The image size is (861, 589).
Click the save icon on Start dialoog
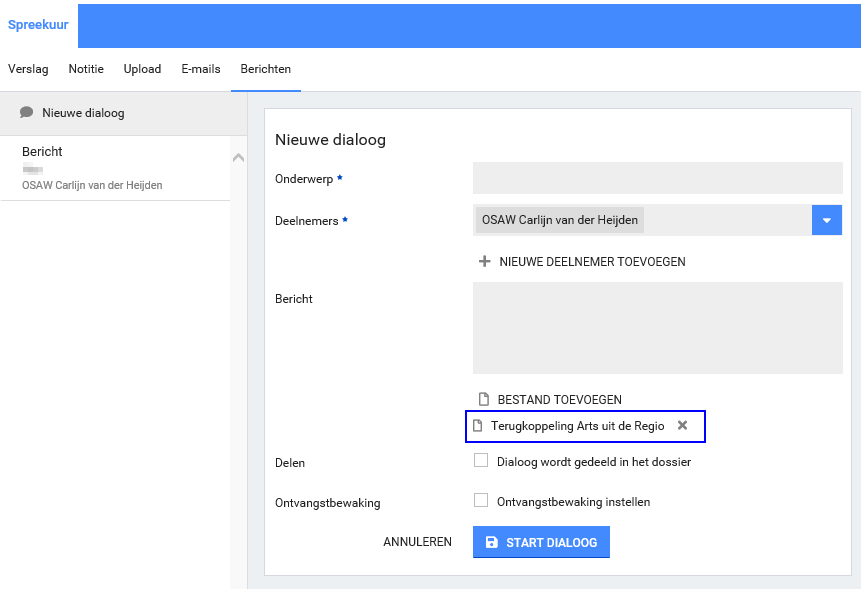[x=491, y=543]
